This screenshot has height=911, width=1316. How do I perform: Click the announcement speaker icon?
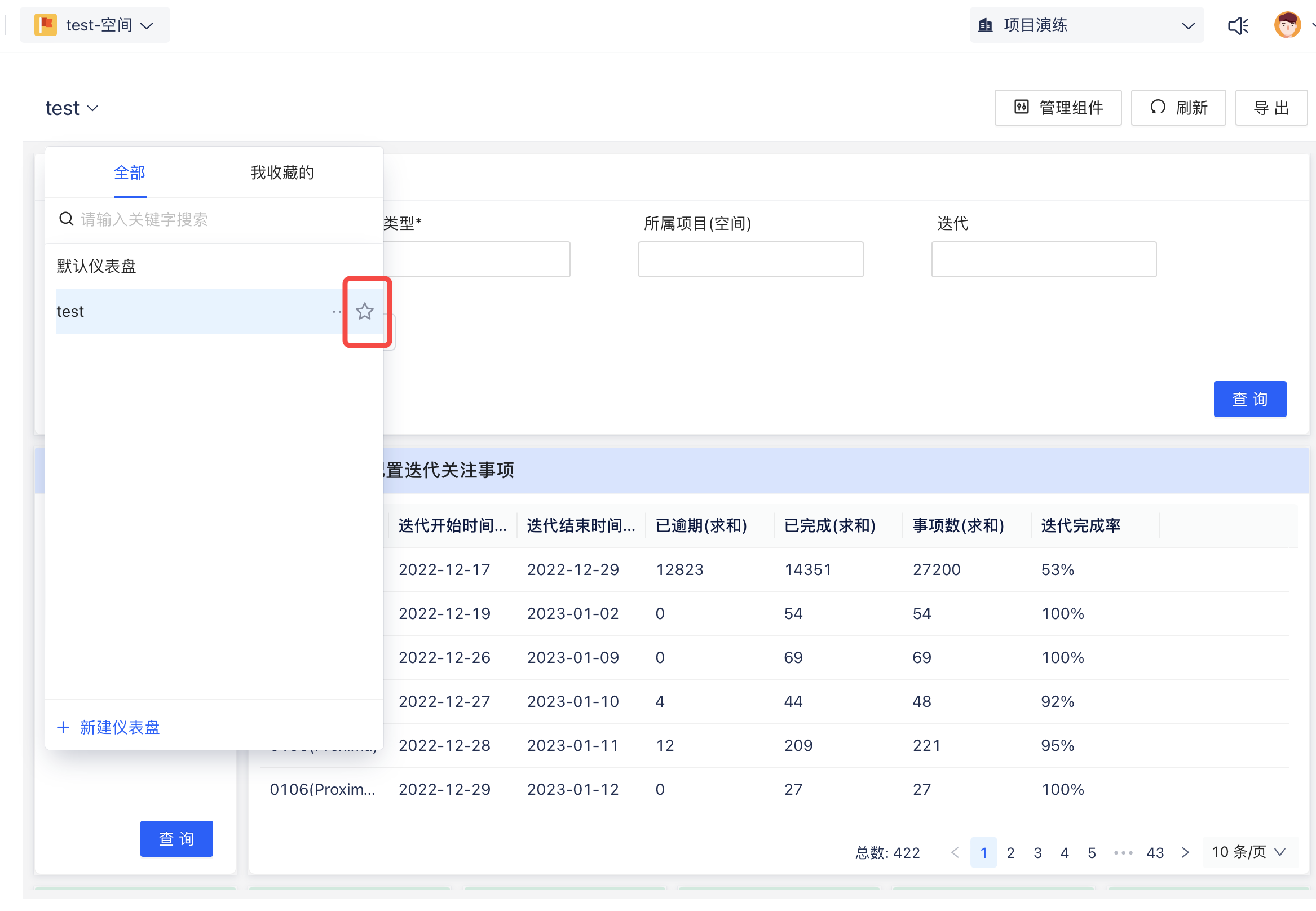(x=1238, y=26)
